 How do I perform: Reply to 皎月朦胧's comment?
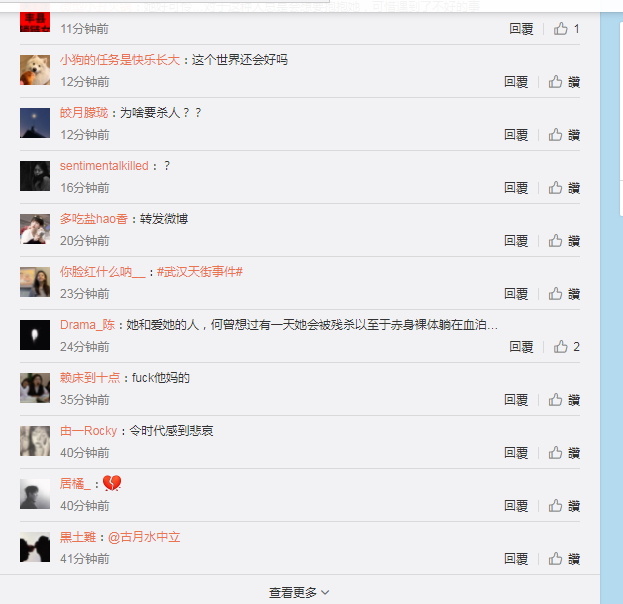(516, 135)
